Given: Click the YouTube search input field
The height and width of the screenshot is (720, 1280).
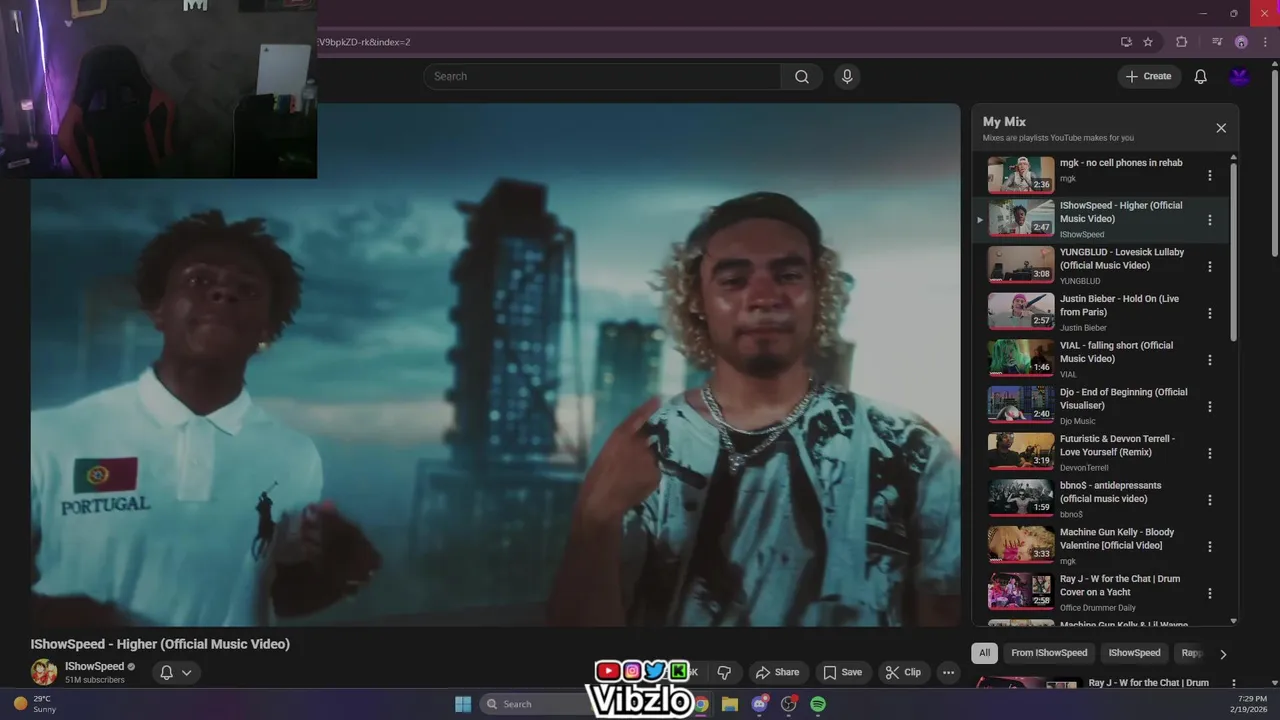Looking at the screenshot, I should (602, 77).
